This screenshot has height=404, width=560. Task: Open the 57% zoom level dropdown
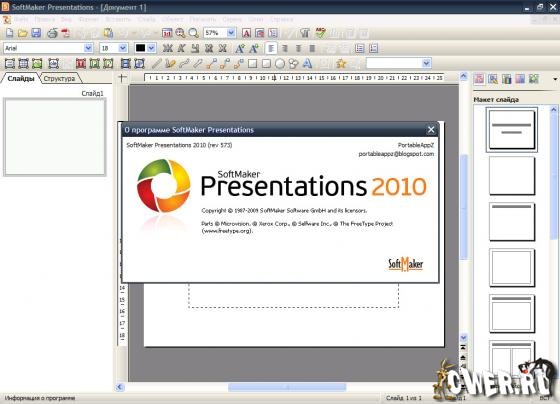(231, 33)
